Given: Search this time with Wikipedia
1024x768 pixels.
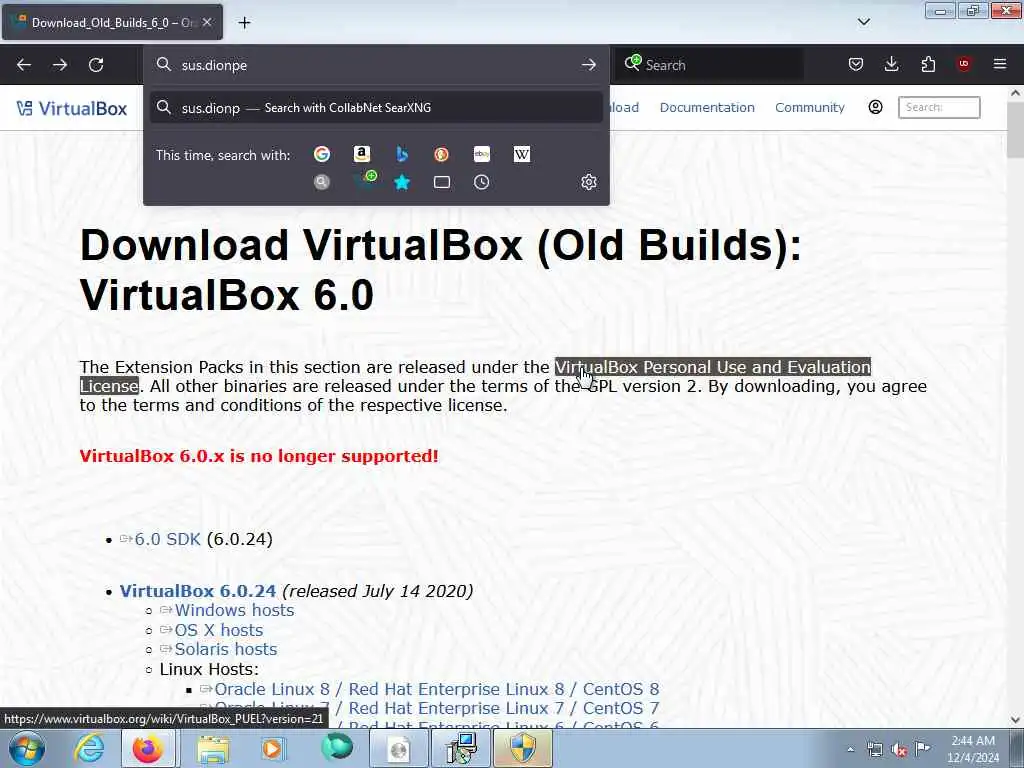Looking at the screenshot, I should (x=522, y=154).
